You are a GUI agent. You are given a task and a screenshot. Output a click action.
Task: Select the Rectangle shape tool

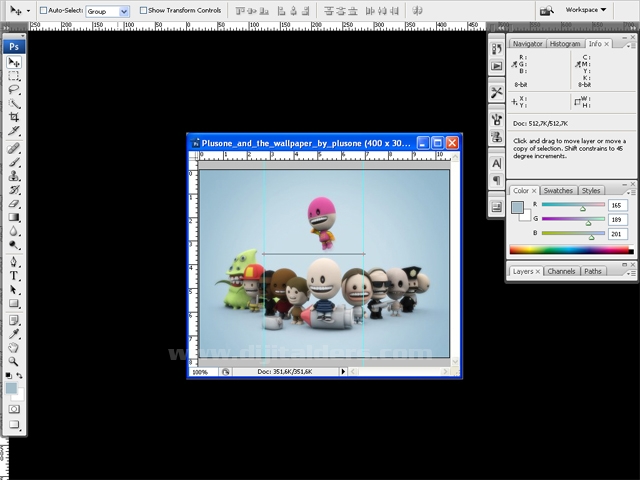(x=14, y=303)
